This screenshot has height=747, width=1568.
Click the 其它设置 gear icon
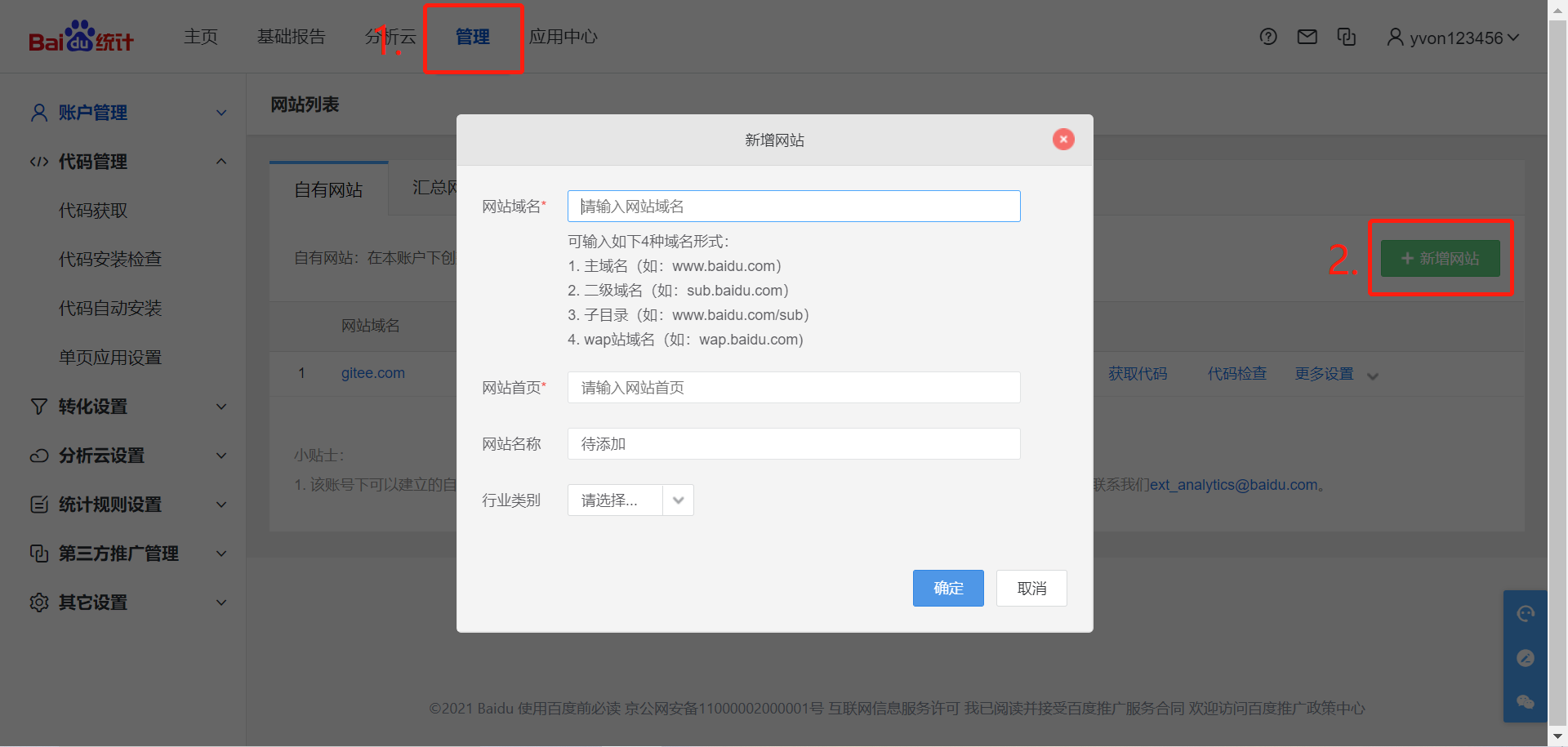[38, 602]
